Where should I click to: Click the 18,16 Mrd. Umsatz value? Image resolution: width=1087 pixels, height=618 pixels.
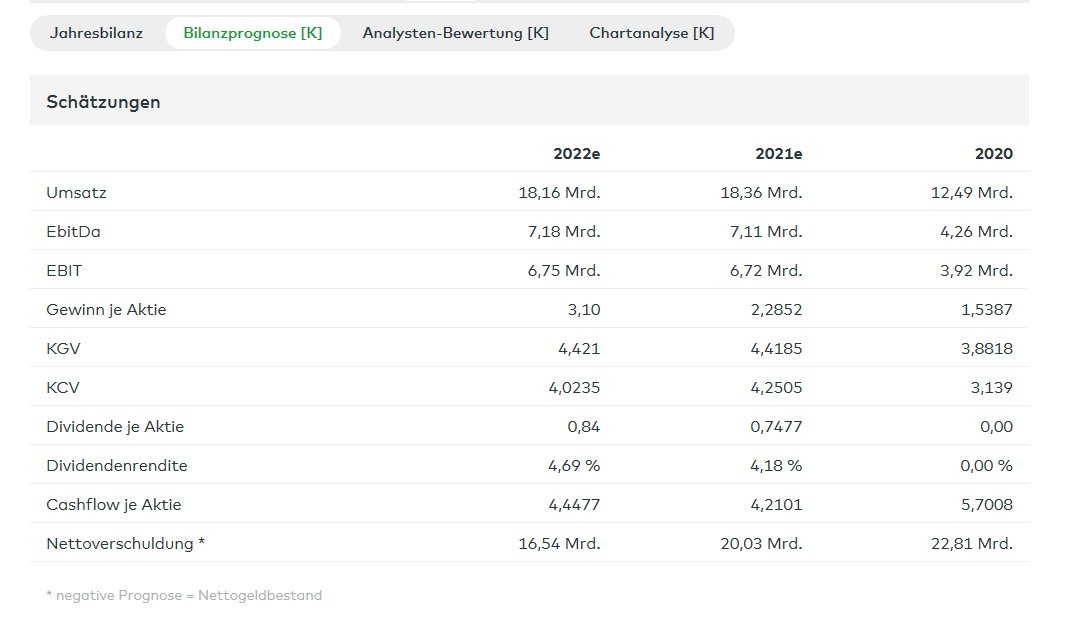coord(559,192)
